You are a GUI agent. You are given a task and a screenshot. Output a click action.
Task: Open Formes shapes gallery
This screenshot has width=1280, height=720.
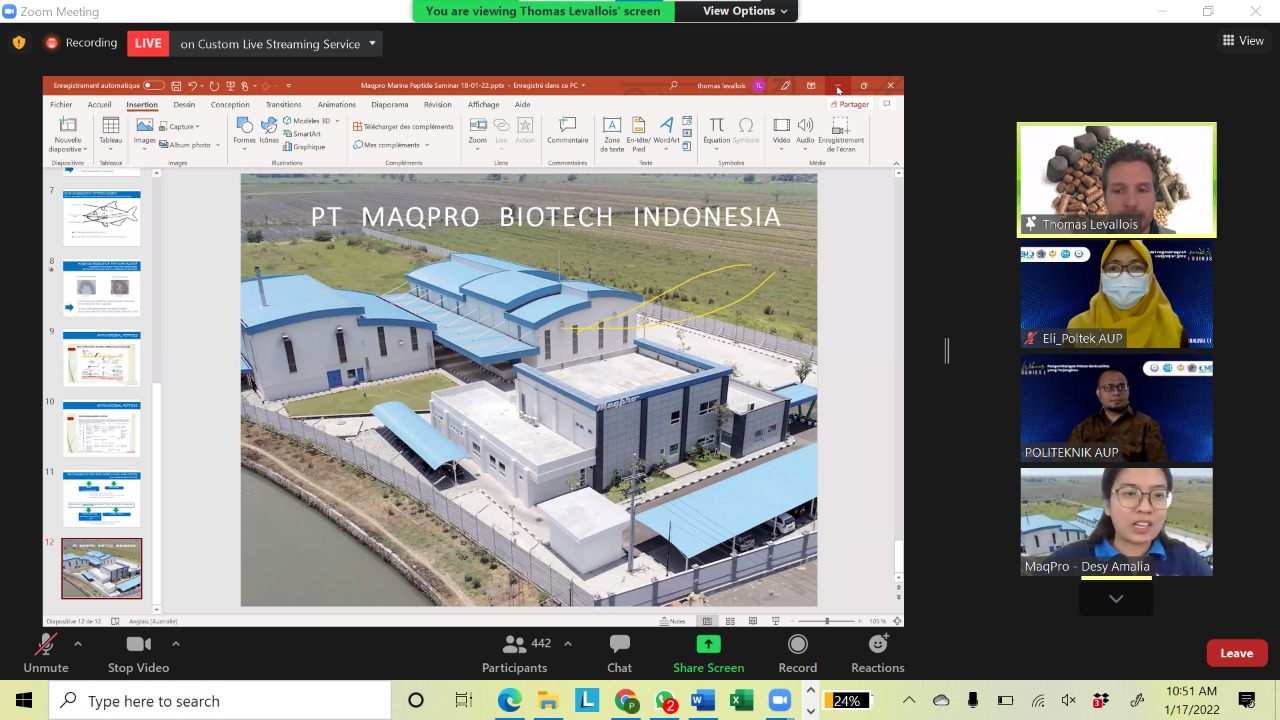click(x=244, y=132)
